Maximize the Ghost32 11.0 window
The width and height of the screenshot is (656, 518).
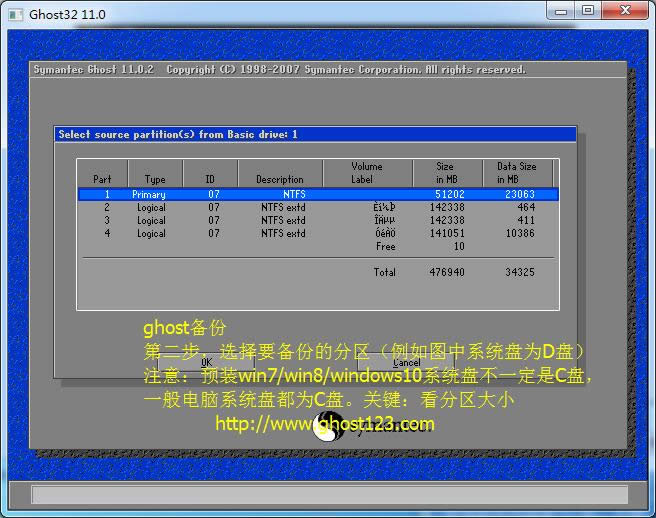click(588, 11)
